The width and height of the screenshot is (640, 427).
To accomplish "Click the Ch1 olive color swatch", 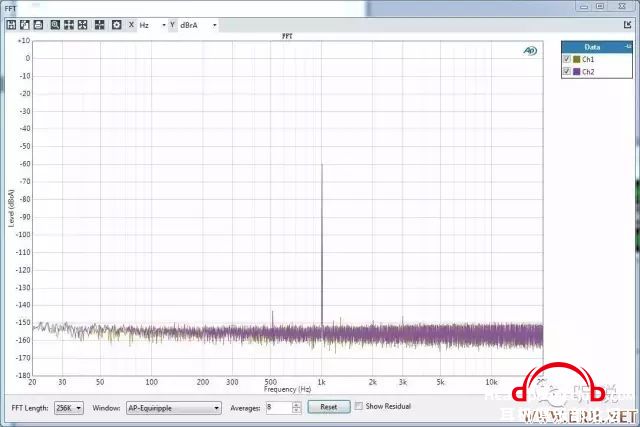I will pos(577,59).
